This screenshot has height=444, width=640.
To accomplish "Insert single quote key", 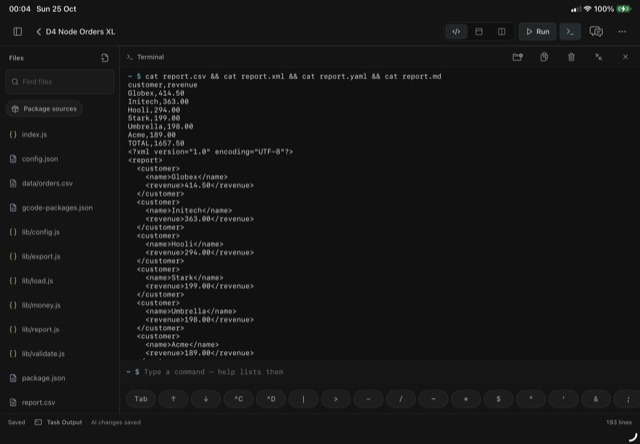I will (563, 399).
